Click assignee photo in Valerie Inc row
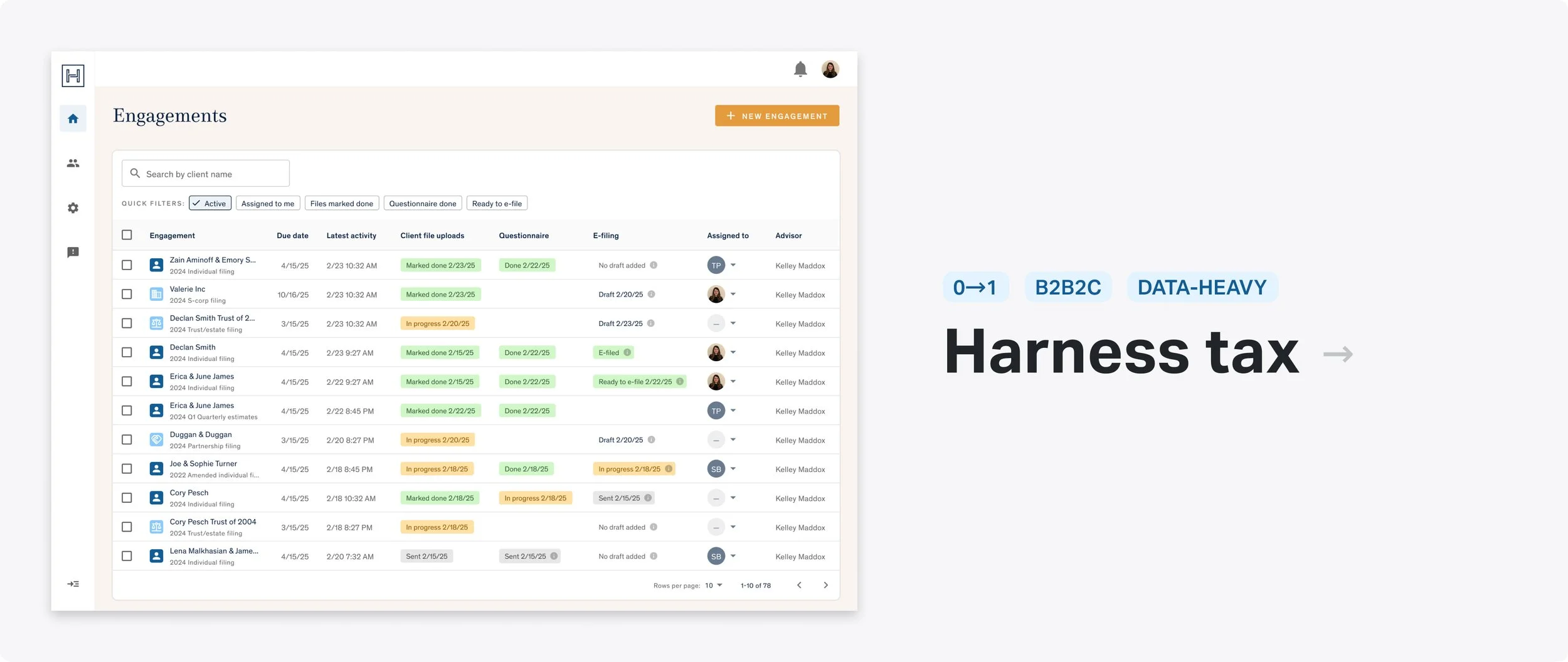The image size is (1568, 662). click(x=716, y=294)
